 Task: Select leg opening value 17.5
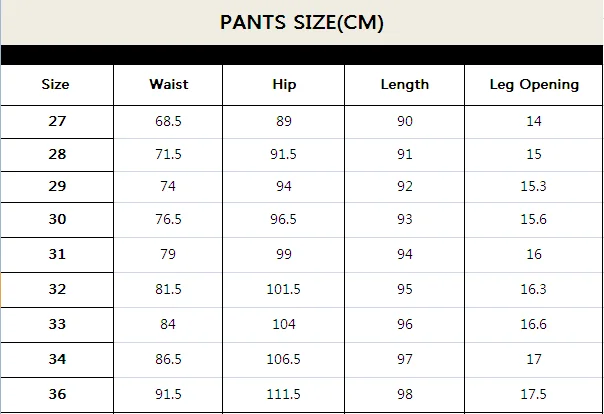[534, 394]
